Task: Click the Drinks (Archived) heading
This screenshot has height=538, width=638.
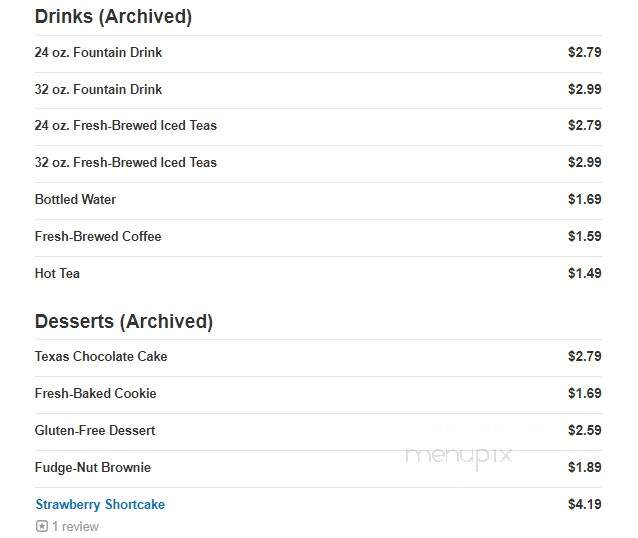Action: [113, 17]
